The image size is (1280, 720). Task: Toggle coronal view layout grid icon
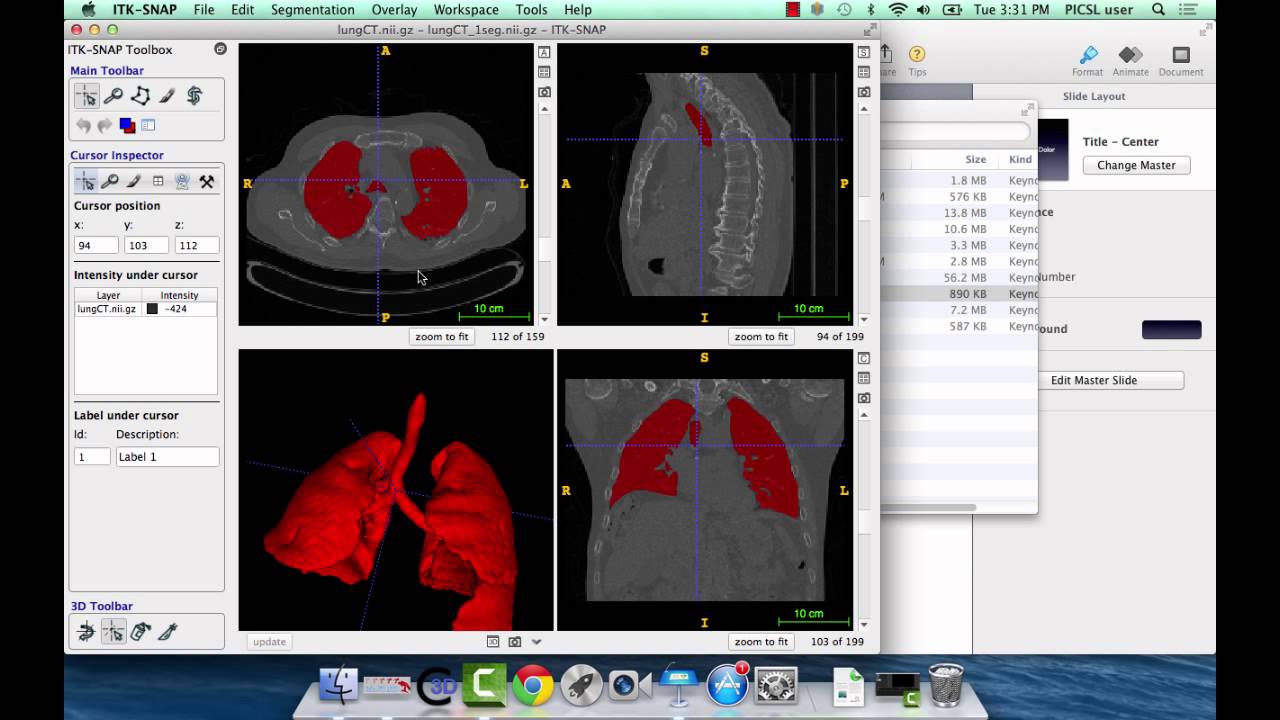click(864, 378)
